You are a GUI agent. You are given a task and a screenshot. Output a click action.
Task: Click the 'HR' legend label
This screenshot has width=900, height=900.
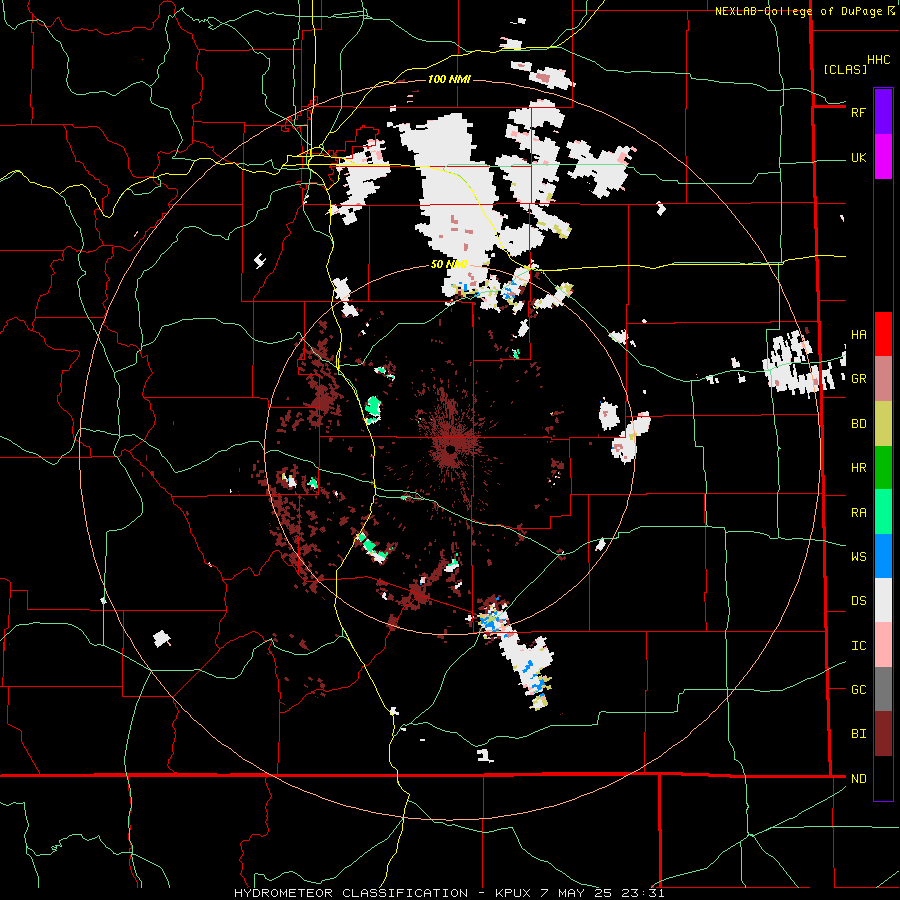pos(858,468)
